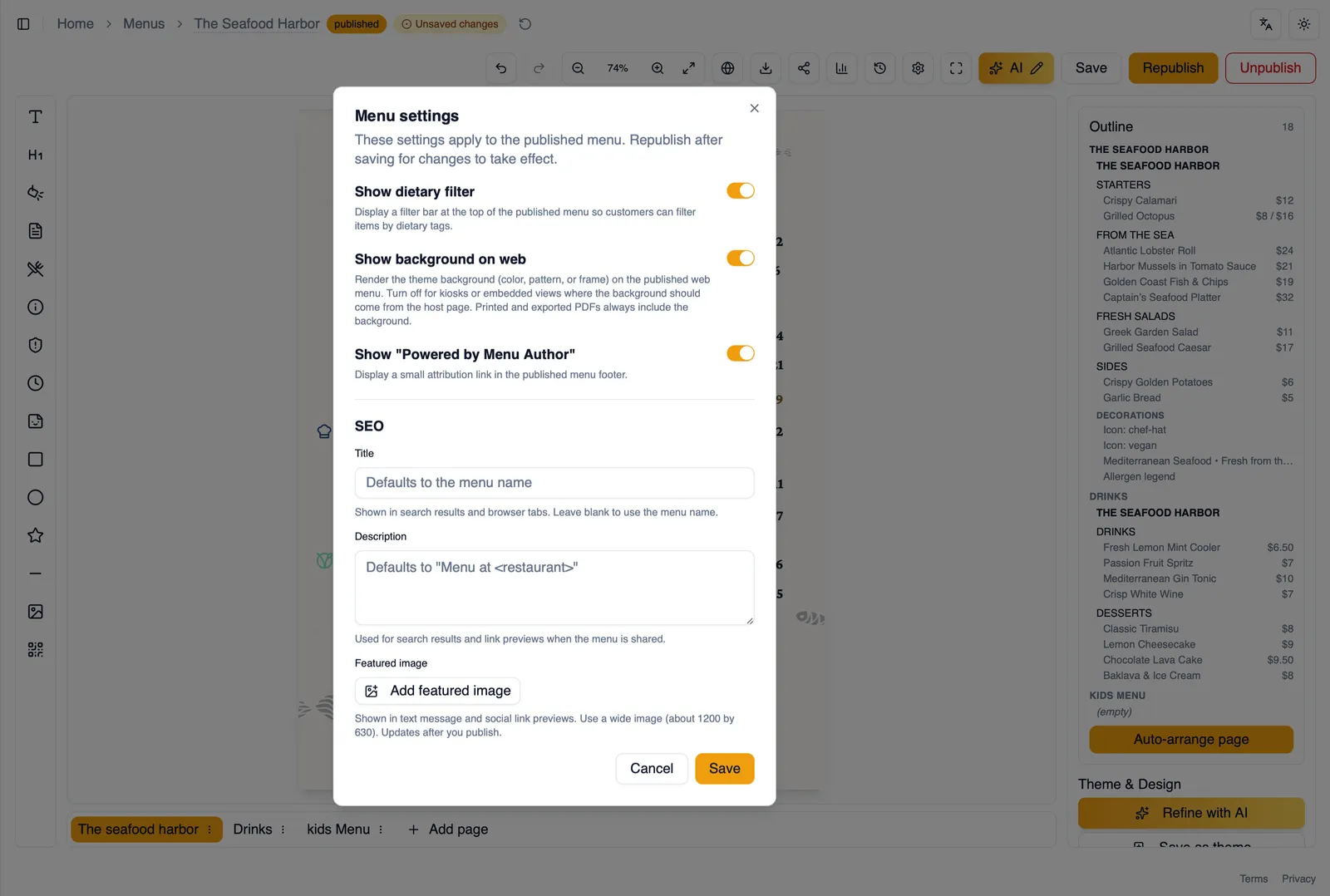Toggle the sidebar panel icon

click(23, 24)
